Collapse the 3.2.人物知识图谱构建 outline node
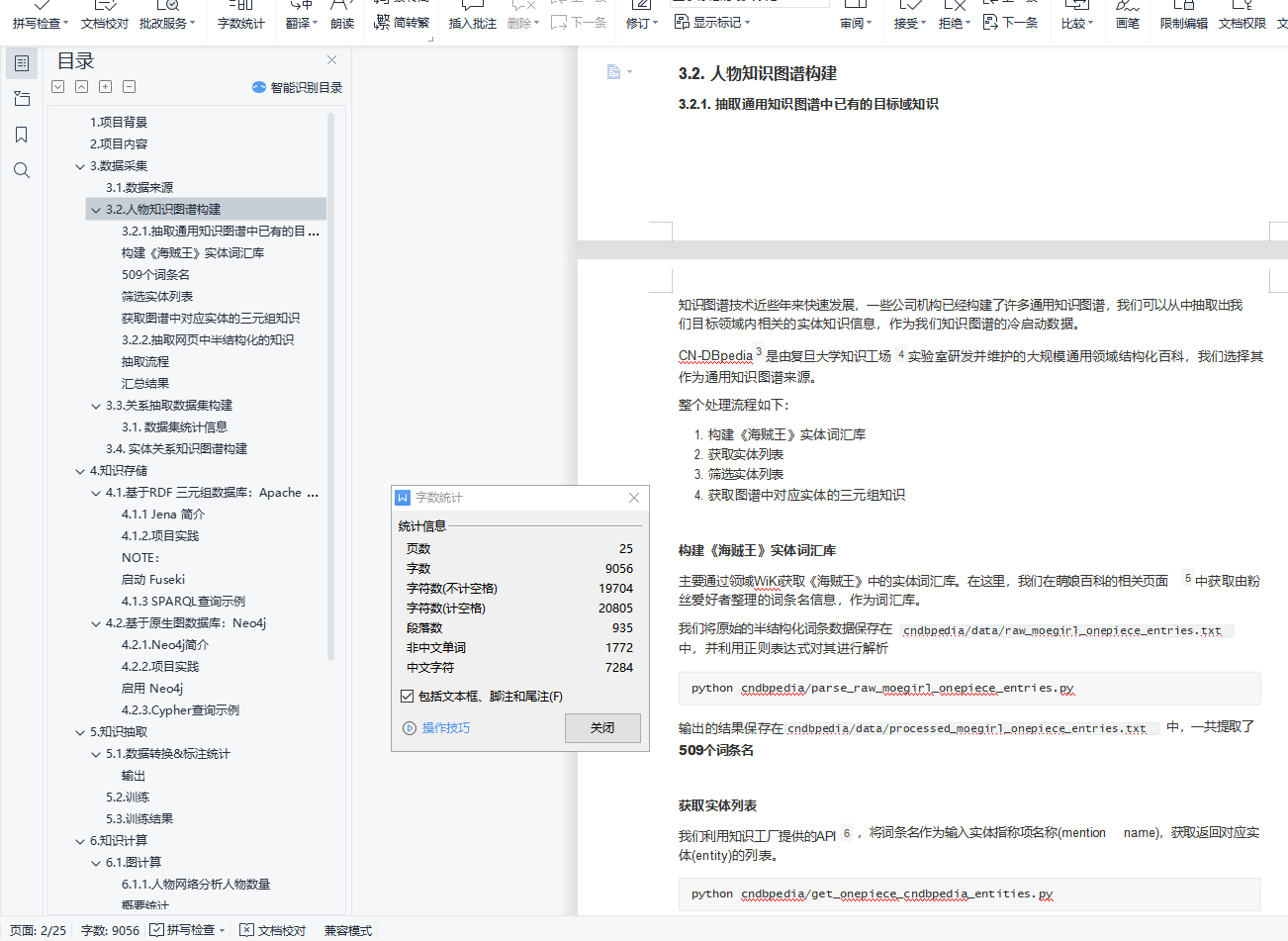The height and width of the screenshot is (941, 1288). (x=96, y=210)
